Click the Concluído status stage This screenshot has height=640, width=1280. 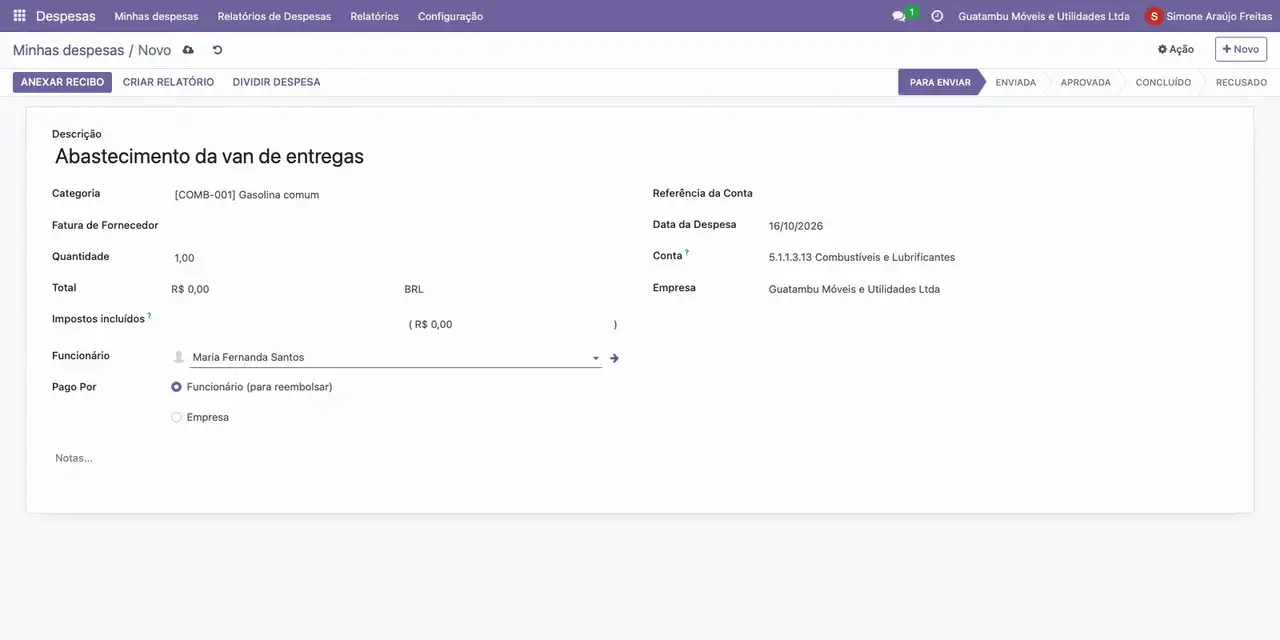1163,82
